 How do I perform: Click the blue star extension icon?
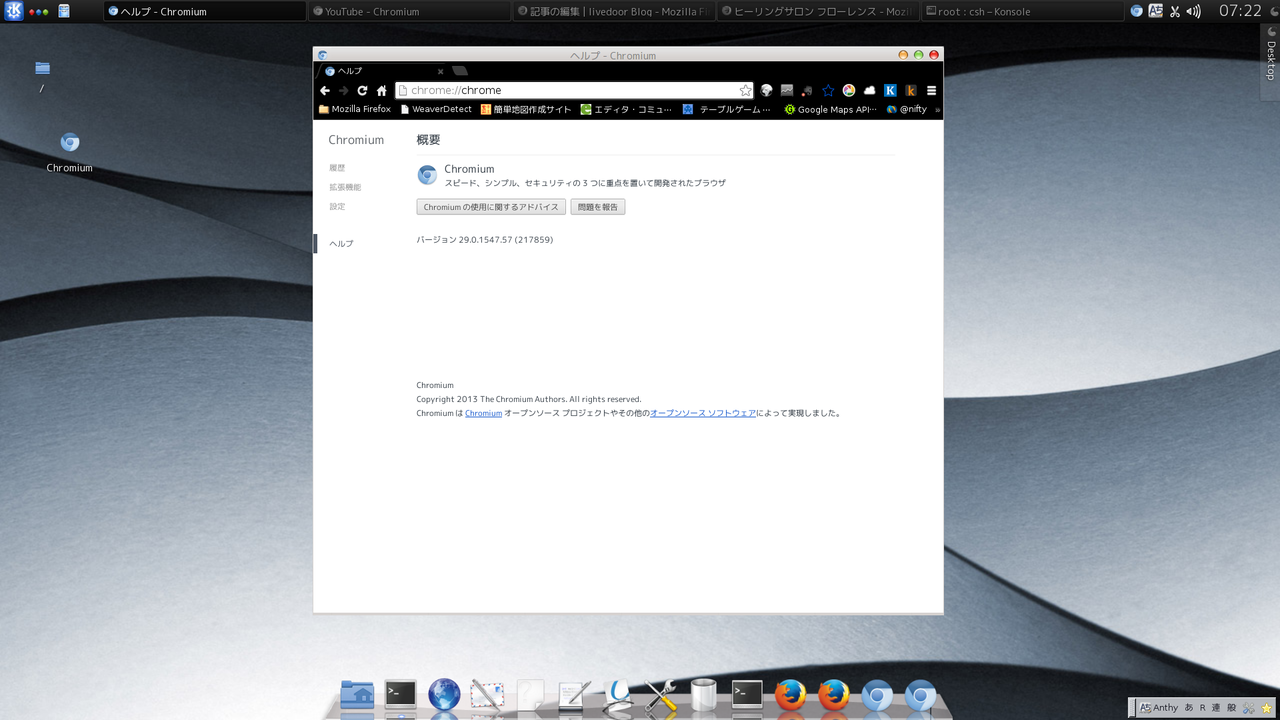click(828, 90)
